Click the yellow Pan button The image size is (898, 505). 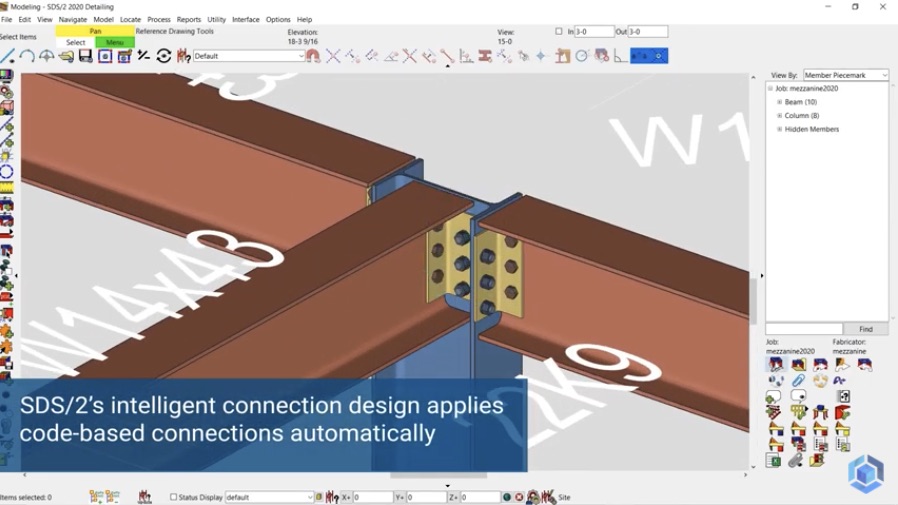pos(95,31)
